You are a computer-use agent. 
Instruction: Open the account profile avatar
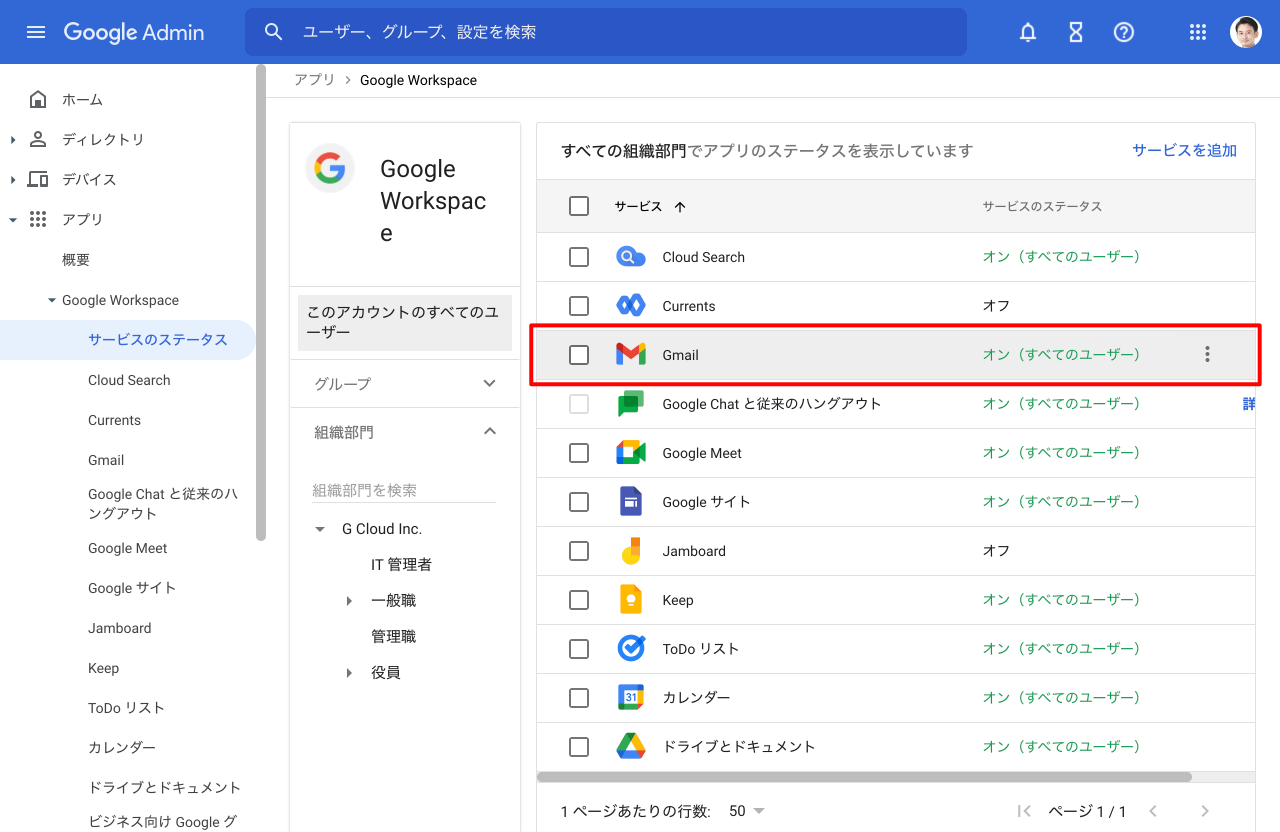[1246, 32]
